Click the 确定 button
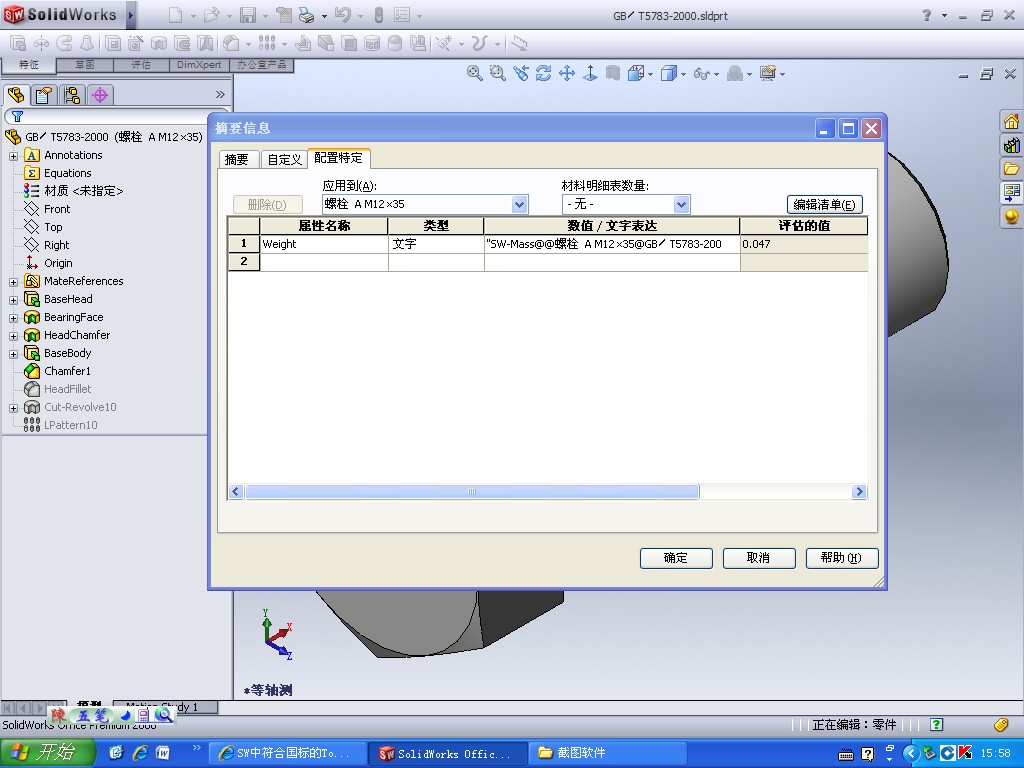Image resolution: width=1024 pixels, height=768 pixels. pyautogui.click(x=676, y=558)
